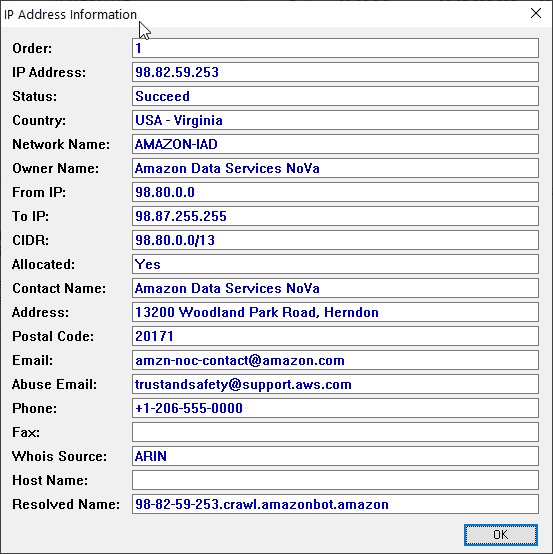Click the 'Contact Name:' label
The width and height of the screenshot is (553, 554).
59,289
